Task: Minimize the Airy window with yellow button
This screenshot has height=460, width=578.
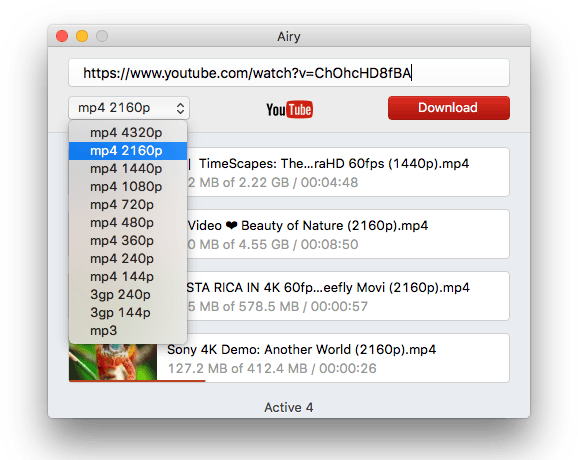Action: tap(82, 36)
